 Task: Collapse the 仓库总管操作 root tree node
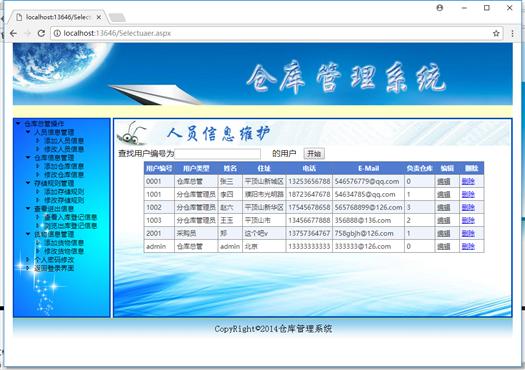(18, 124)
